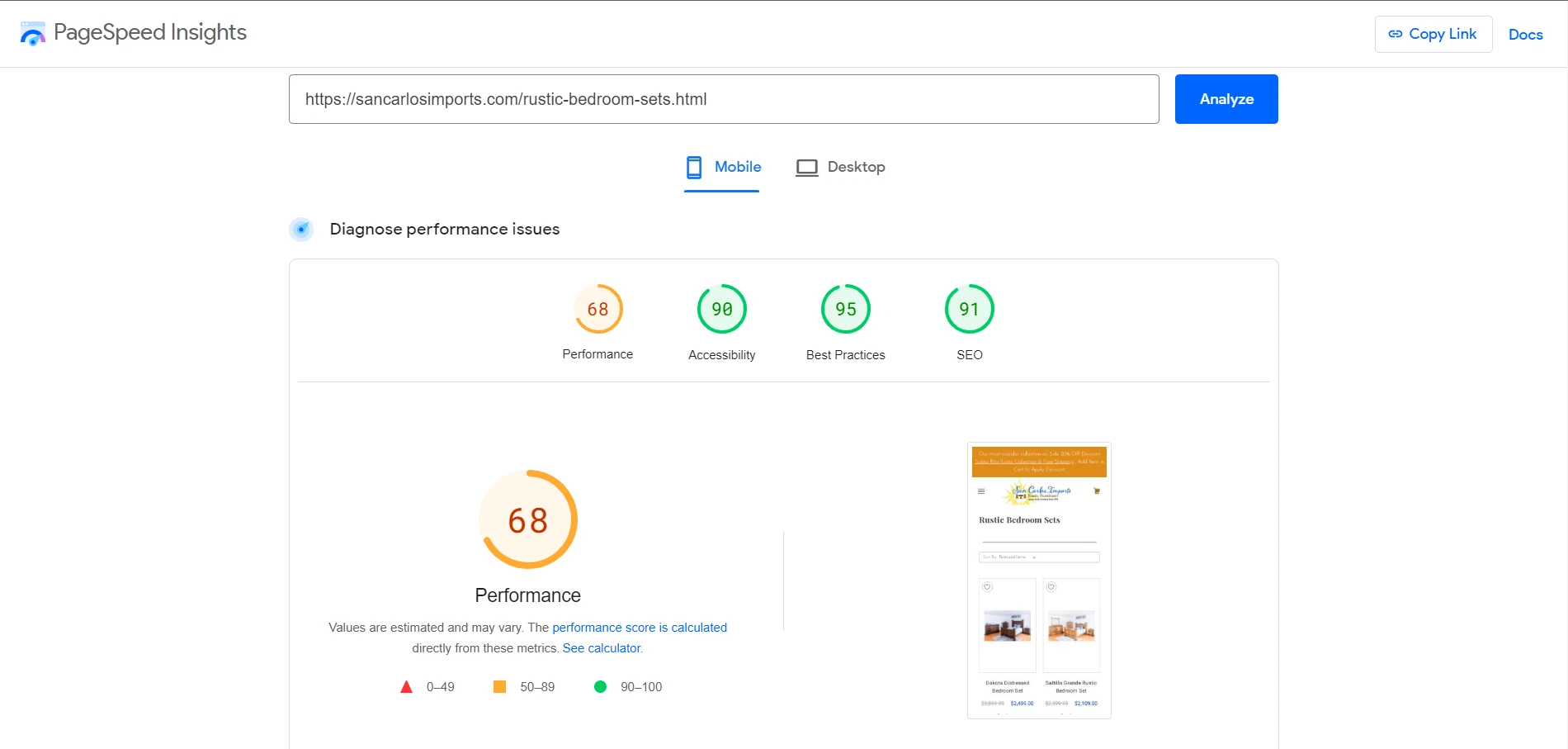
Task: Click the mobile phone icon
Action: click(x=694, y=168)
